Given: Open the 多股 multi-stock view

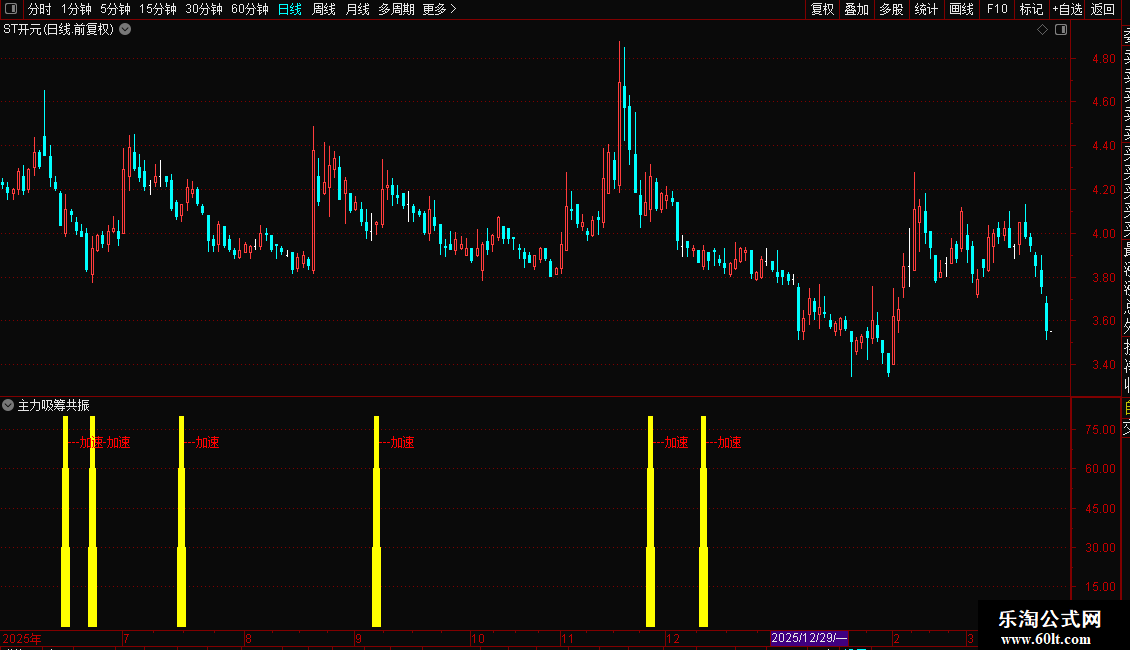Looking at the screenshot, I should 891,9.
